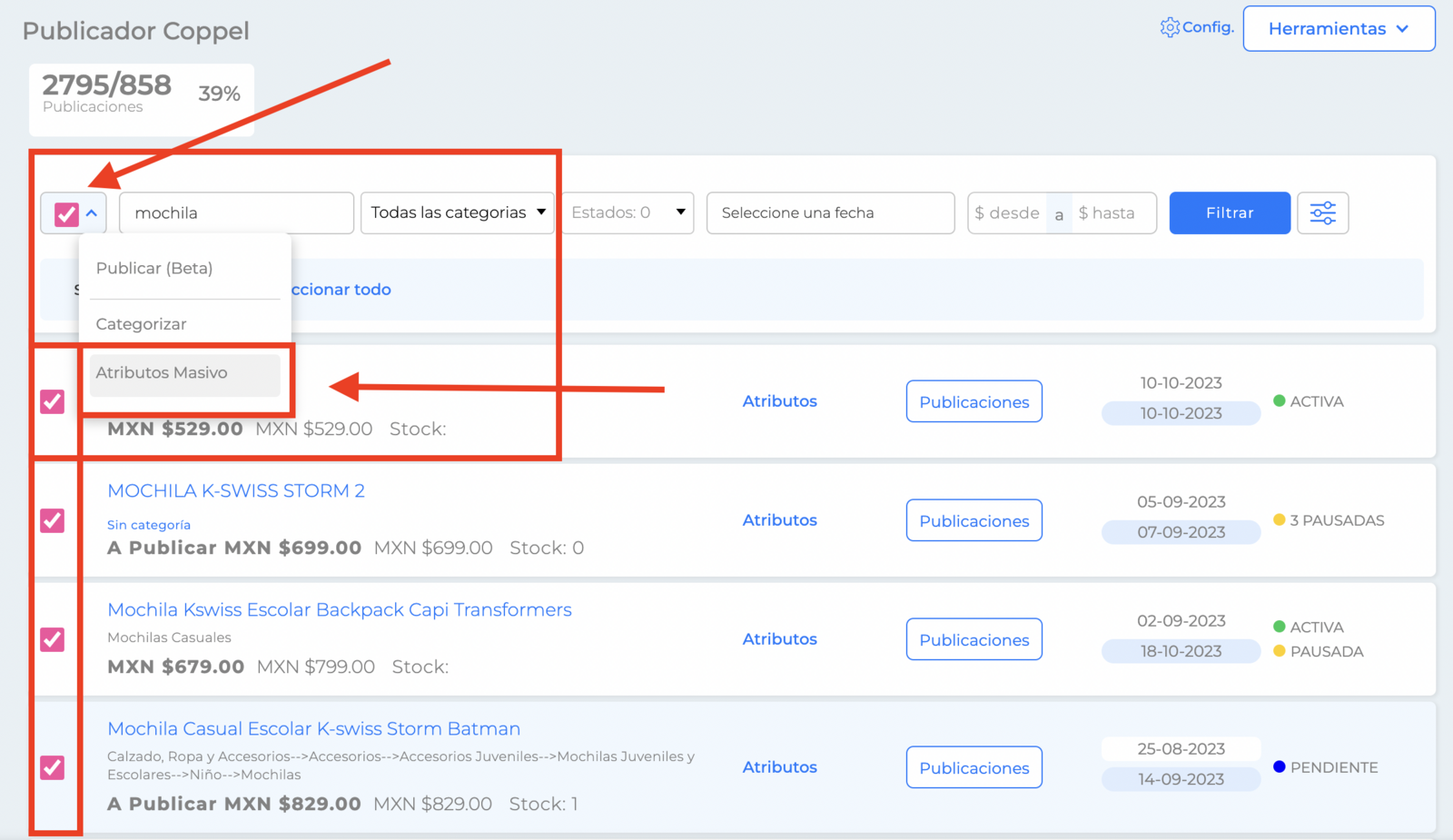
Task: Open Atributos link for 10-10-2023 row
Action: coord(779,401)
